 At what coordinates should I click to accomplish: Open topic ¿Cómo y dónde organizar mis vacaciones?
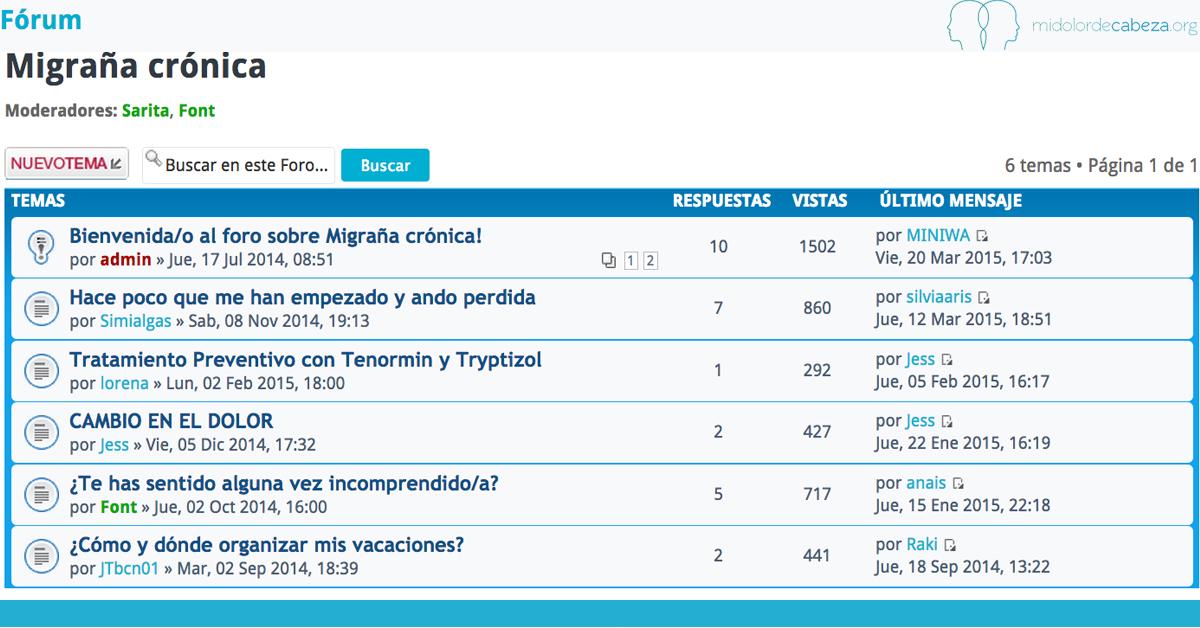[x=266, y=545]
